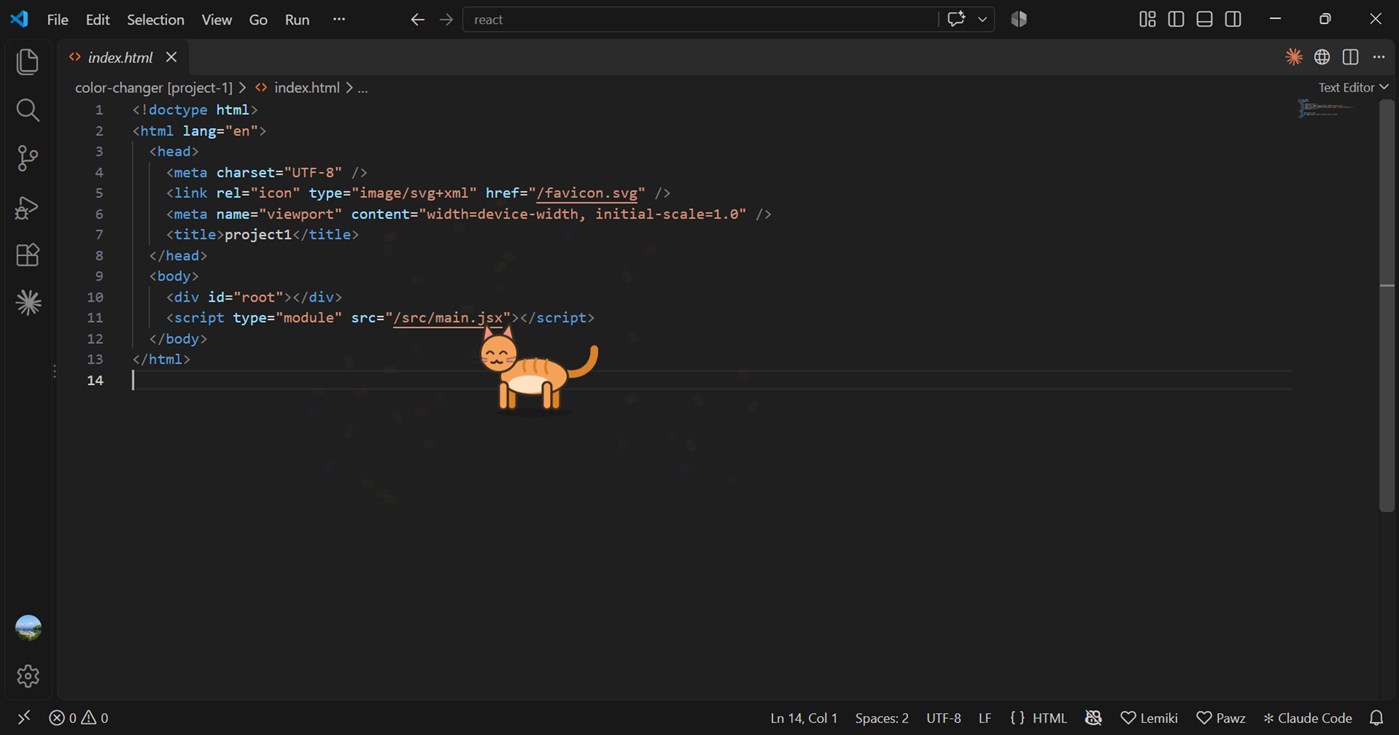Toggle the bottom panel
The width and height of the screenshot is (1399, 735).
click(1205, 19)
